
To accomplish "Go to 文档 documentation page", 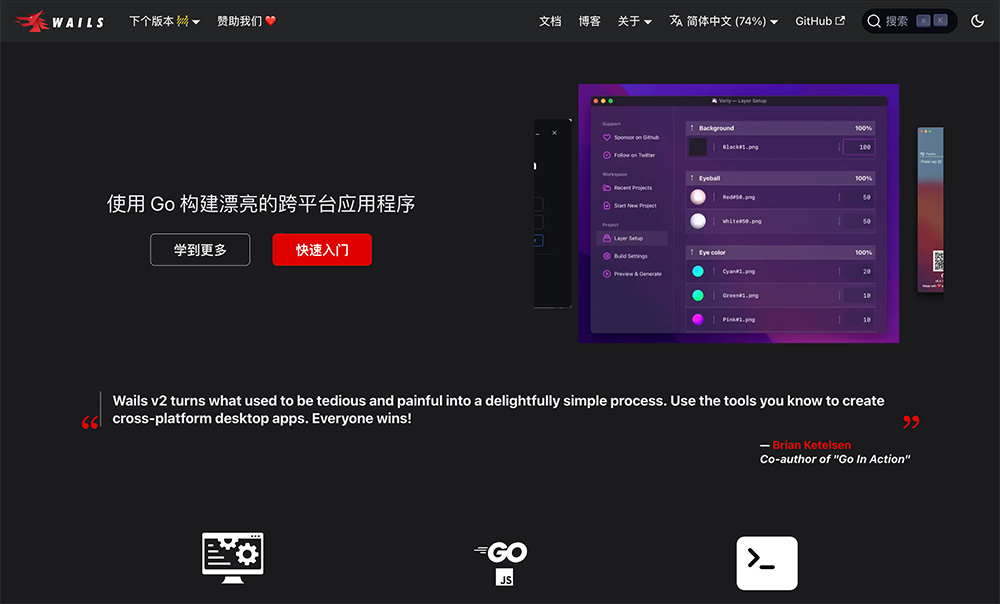I will tap(550, 21).
